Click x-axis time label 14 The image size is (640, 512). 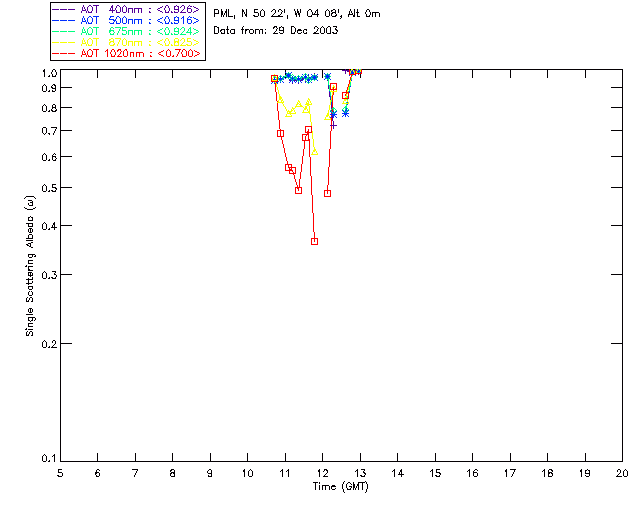click(398, 473)
